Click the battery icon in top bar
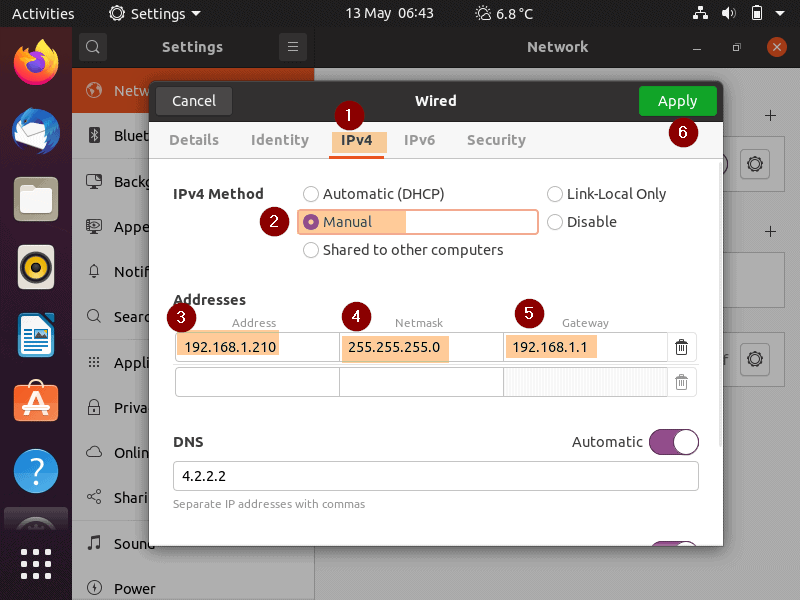The image size is (800, 600). (x=757, y=13)
